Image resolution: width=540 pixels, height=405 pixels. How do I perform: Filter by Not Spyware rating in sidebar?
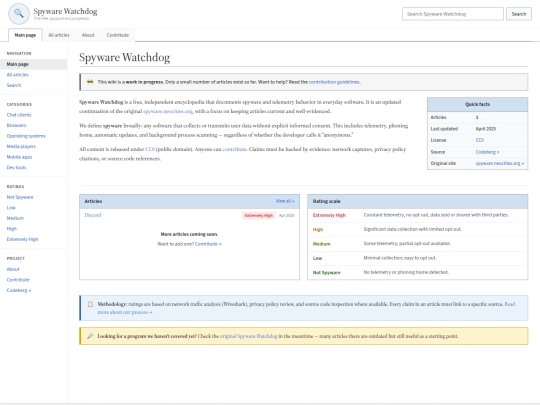(x=20, y=197)
